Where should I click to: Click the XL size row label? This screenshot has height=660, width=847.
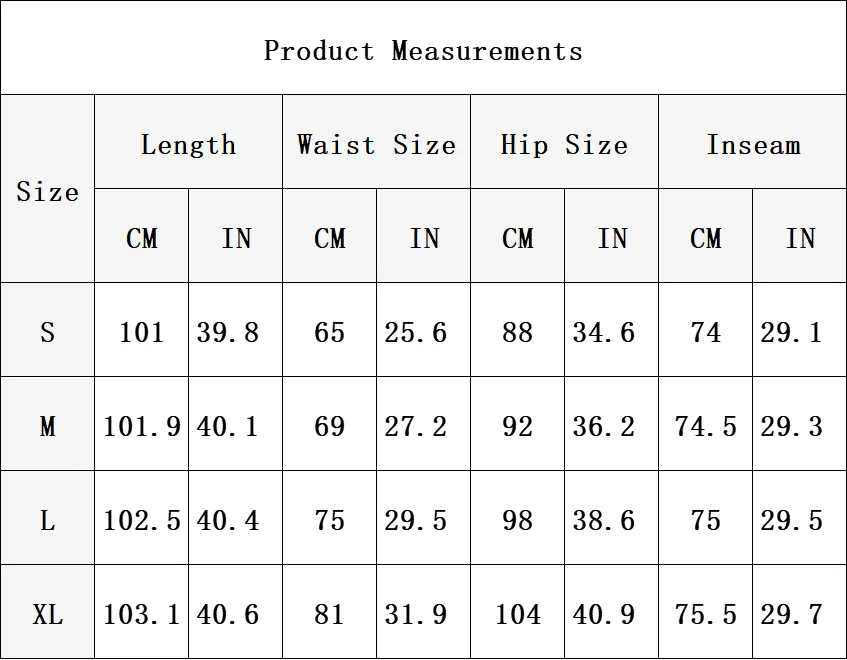[x=47, y=614]
